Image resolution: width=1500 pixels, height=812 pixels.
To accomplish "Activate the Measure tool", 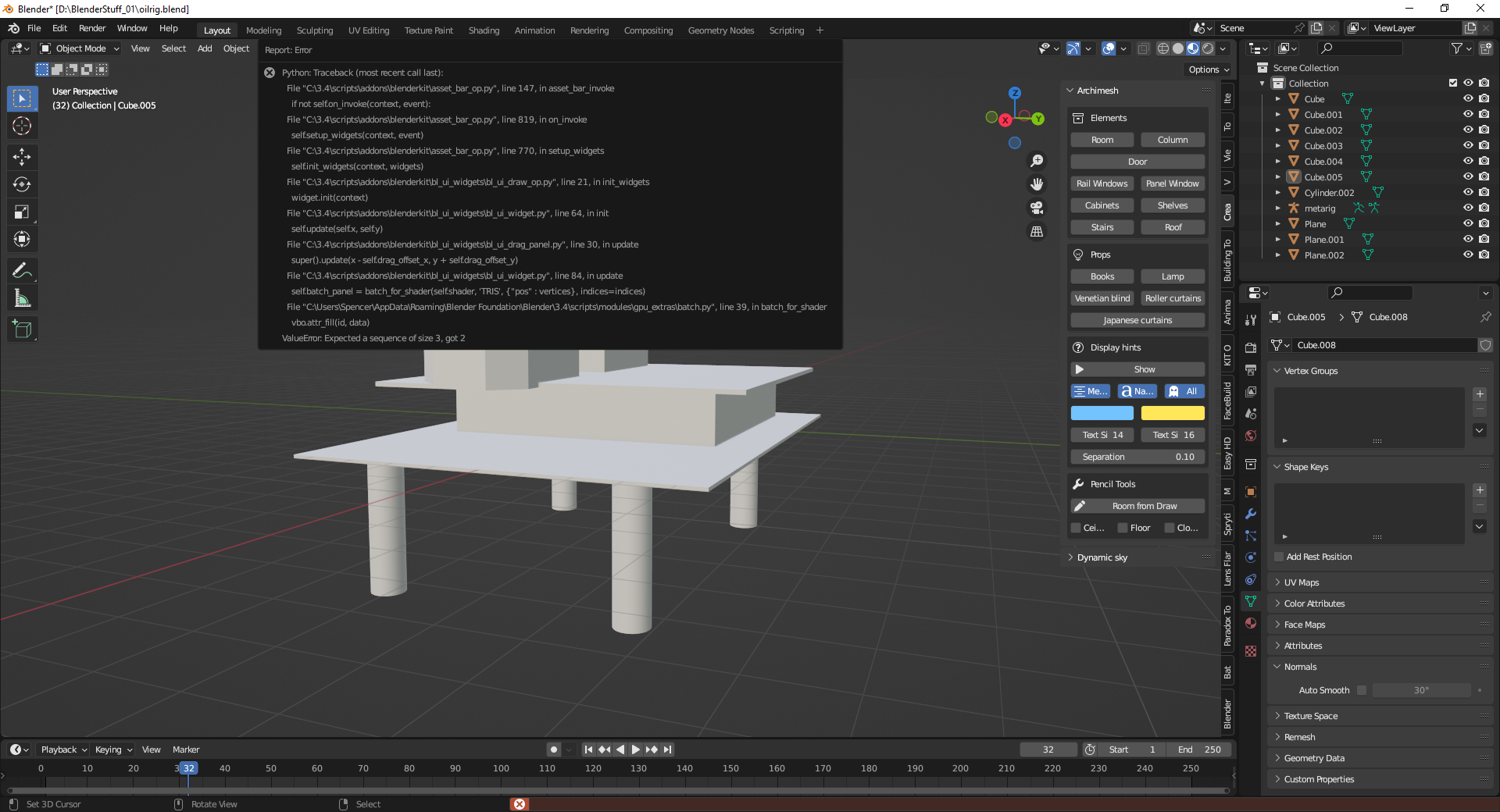I will pos(22,297).
